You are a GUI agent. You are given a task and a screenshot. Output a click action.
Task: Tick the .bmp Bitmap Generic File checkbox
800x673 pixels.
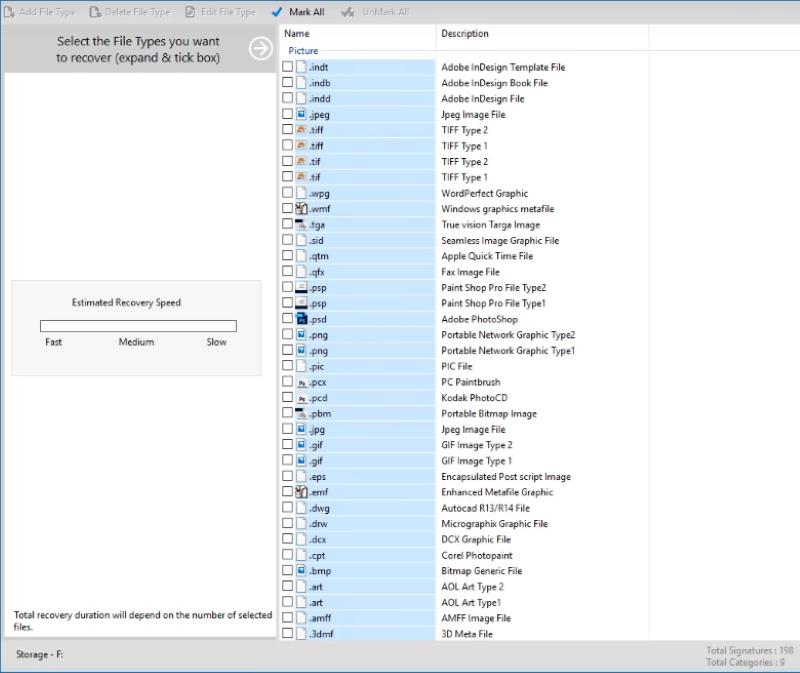pyautogui.click(x=287, y=570)
